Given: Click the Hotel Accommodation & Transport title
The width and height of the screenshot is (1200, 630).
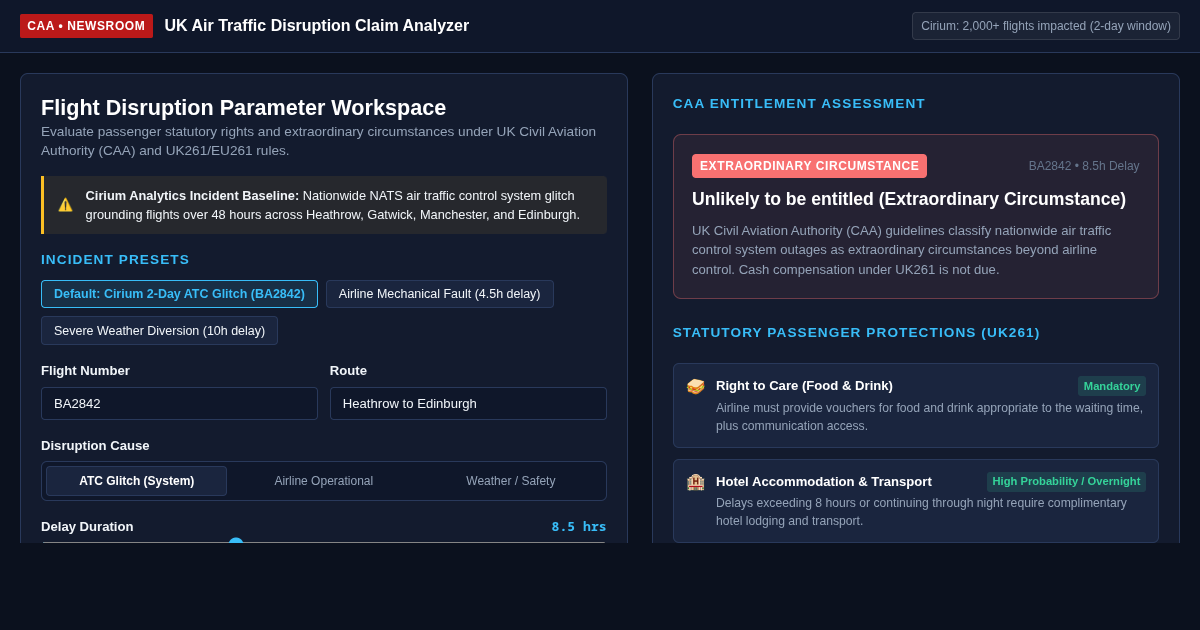Looking at the screenshot, I should [x=824, y=482].
